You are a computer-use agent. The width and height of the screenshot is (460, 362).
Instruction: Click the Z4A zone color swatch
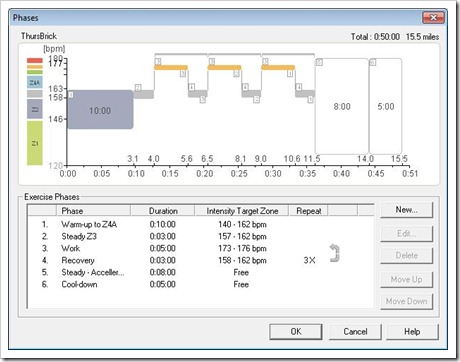point(35,82)
